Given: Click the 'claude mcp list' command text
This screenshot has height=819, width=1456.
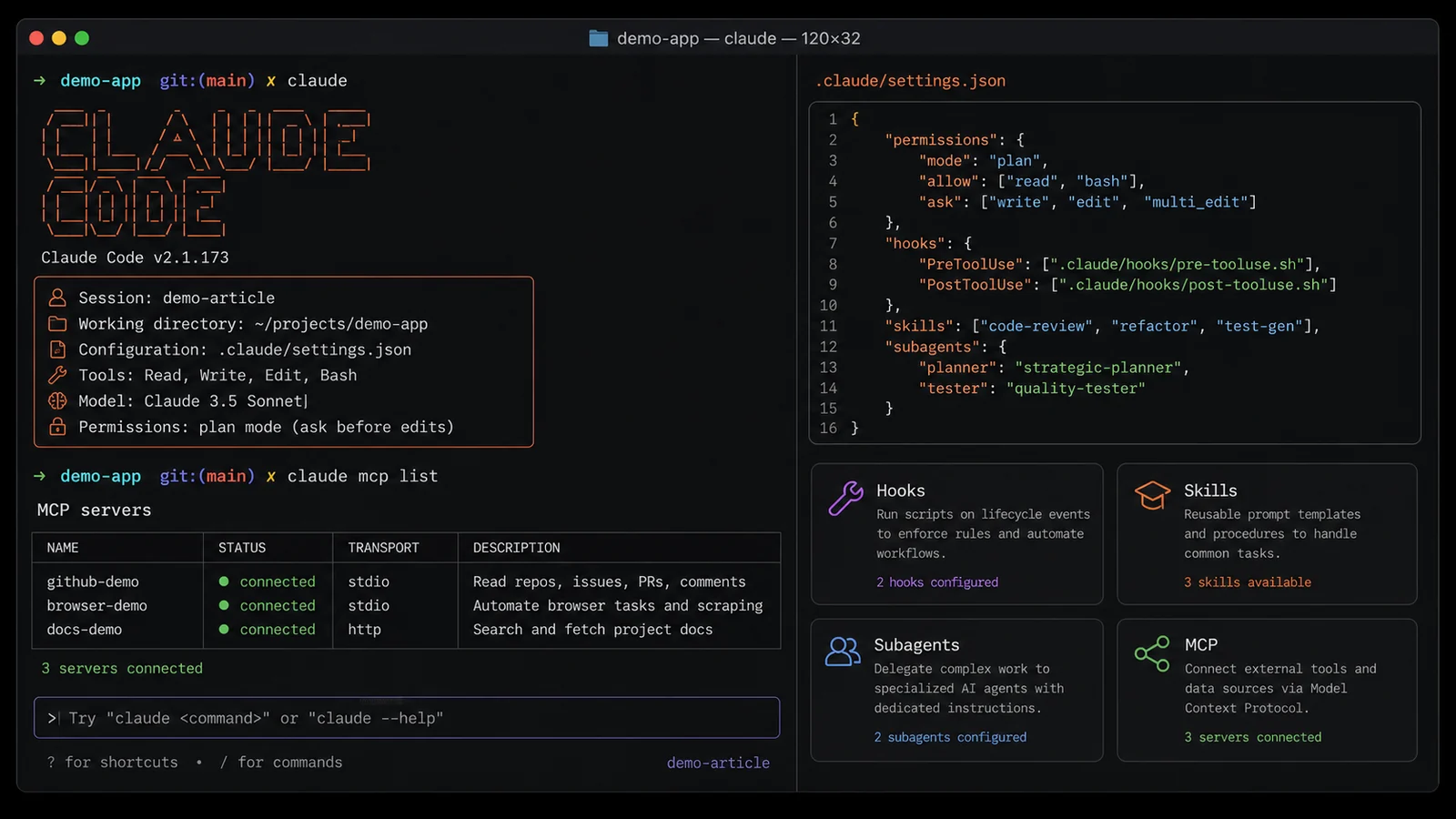Looking at the screenshot, I should point(362,476).
